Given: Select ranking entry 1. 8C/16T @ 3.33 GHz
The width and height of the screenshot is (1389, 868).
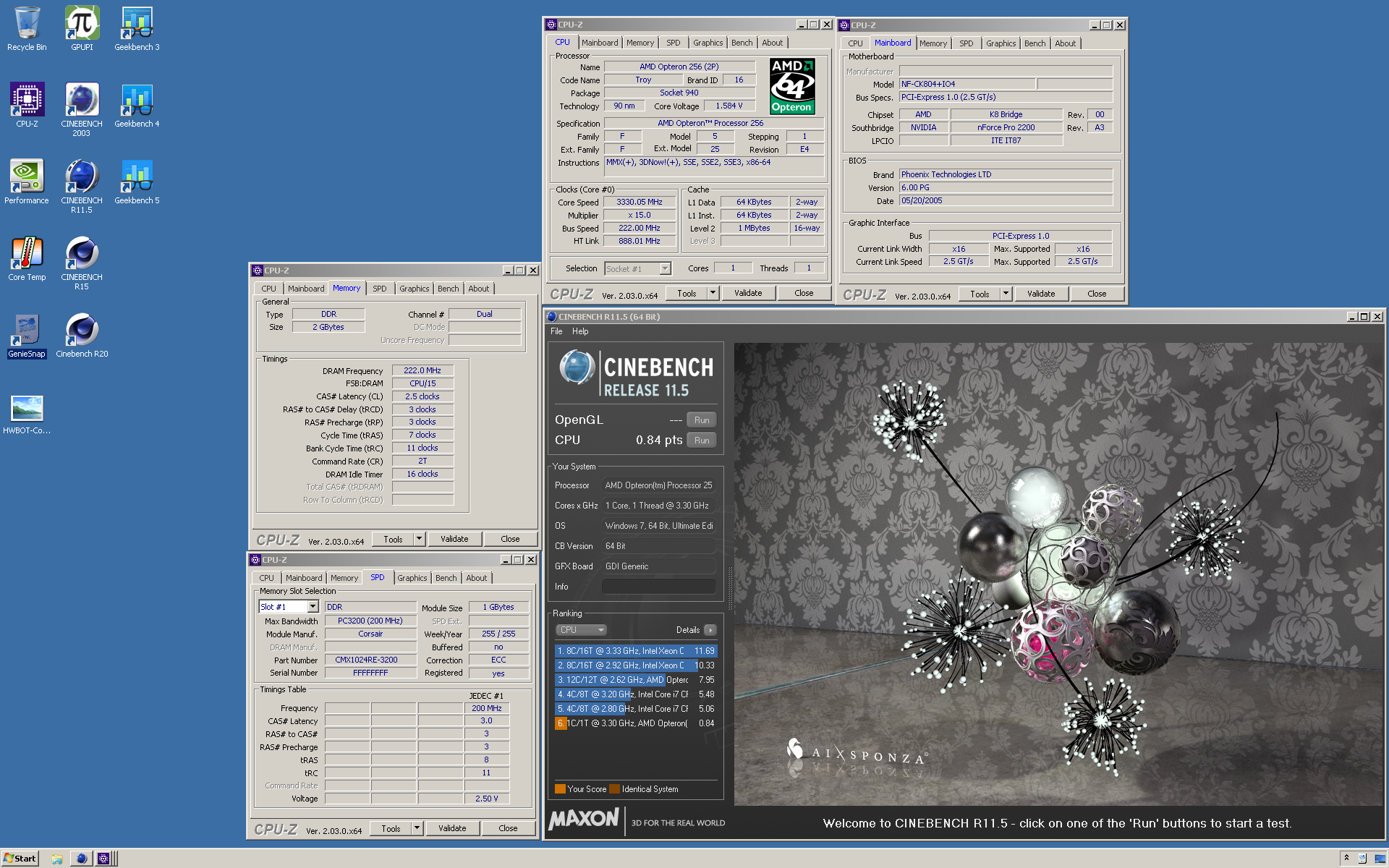Looking at the screenshot, I should click(x=636, y=651).
